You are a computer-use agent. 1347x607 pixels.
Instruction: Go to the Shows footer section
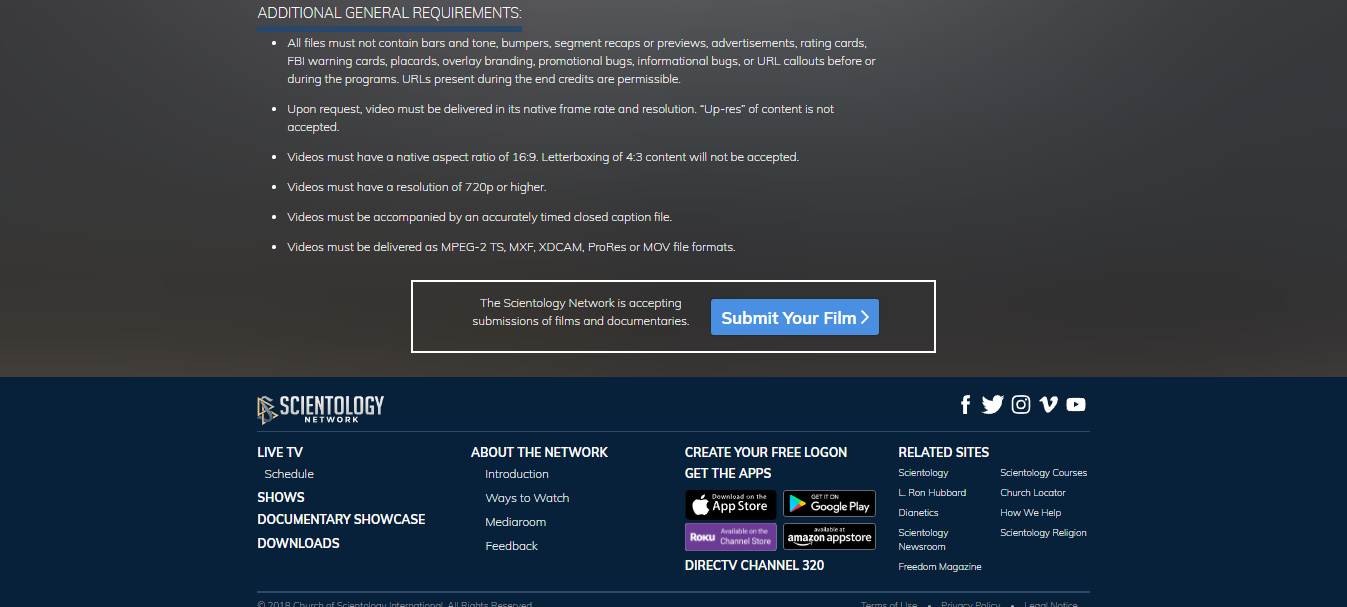click(281, 497)
